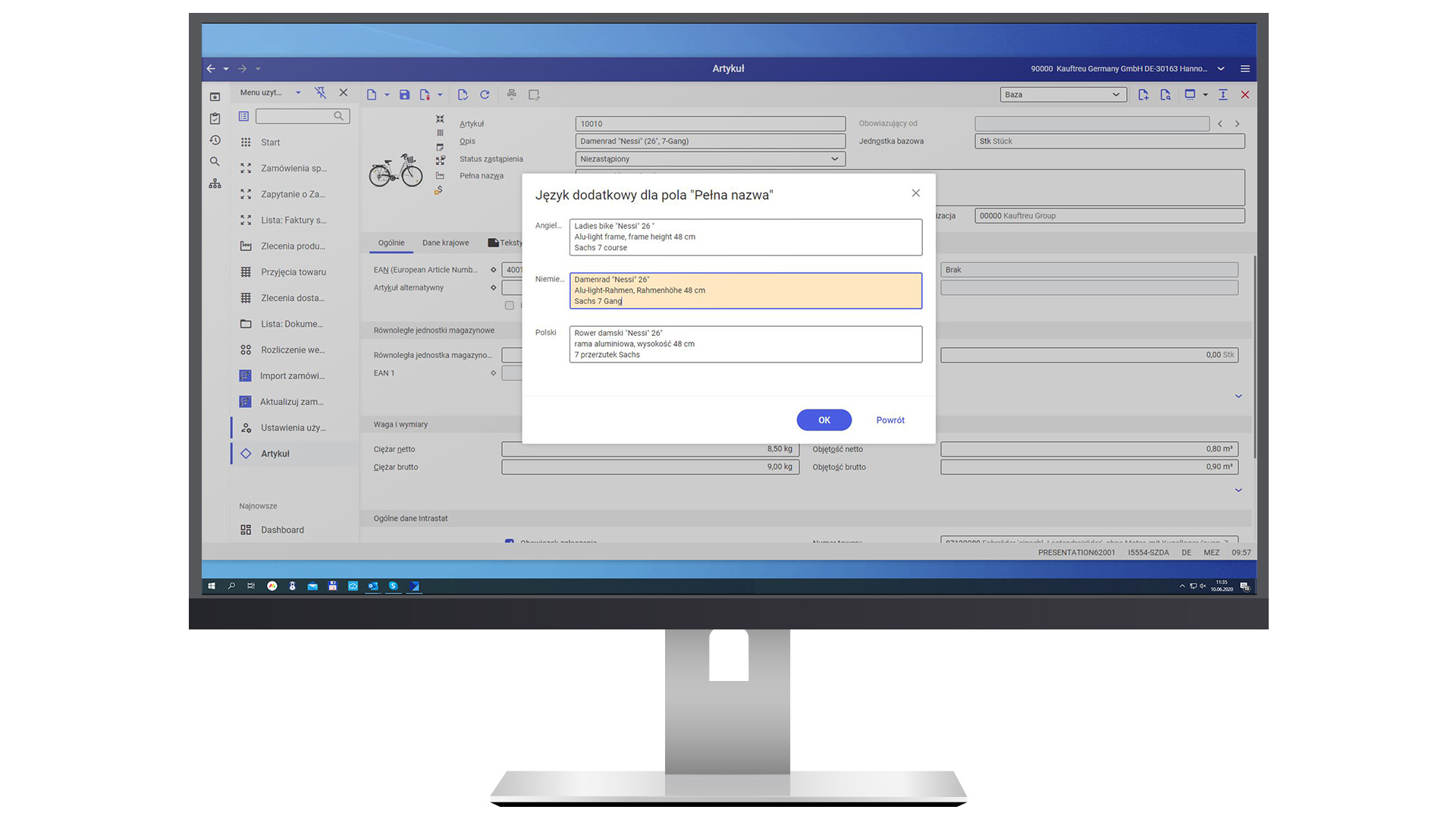Screen dimensions: 1456x819
Task: Open the favorites panel icon in sidebar
Action: point(215,97)
